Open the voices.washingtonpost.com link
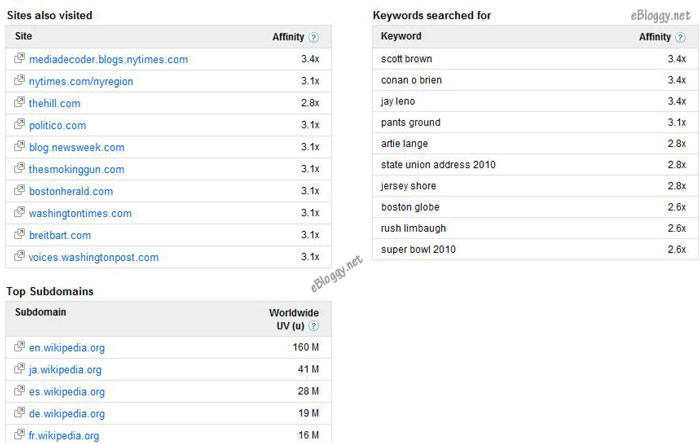This screenshot has height=443, width=700. 94,257
